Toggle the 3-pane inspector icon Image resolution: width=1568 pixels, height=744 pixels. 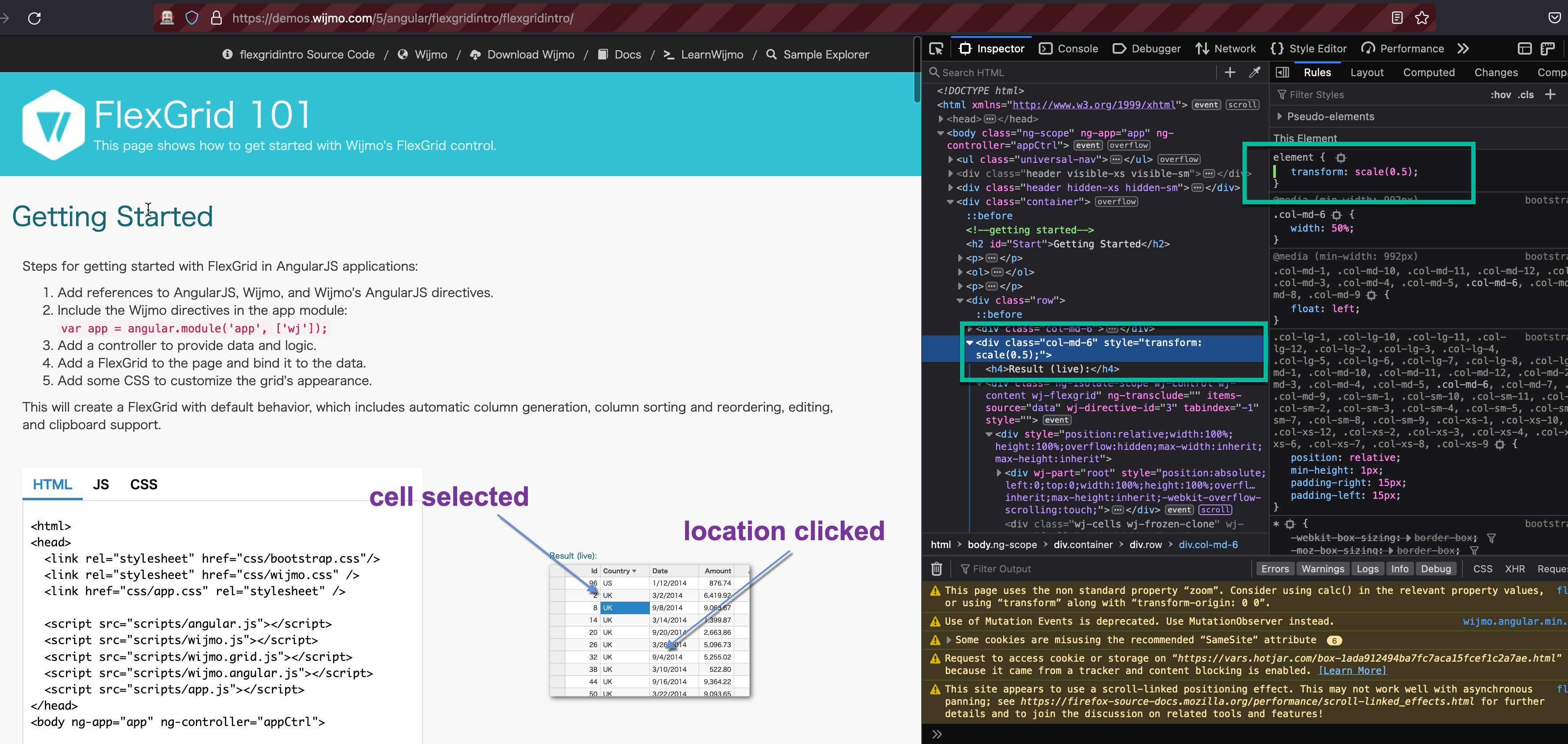coord(1282,73)
